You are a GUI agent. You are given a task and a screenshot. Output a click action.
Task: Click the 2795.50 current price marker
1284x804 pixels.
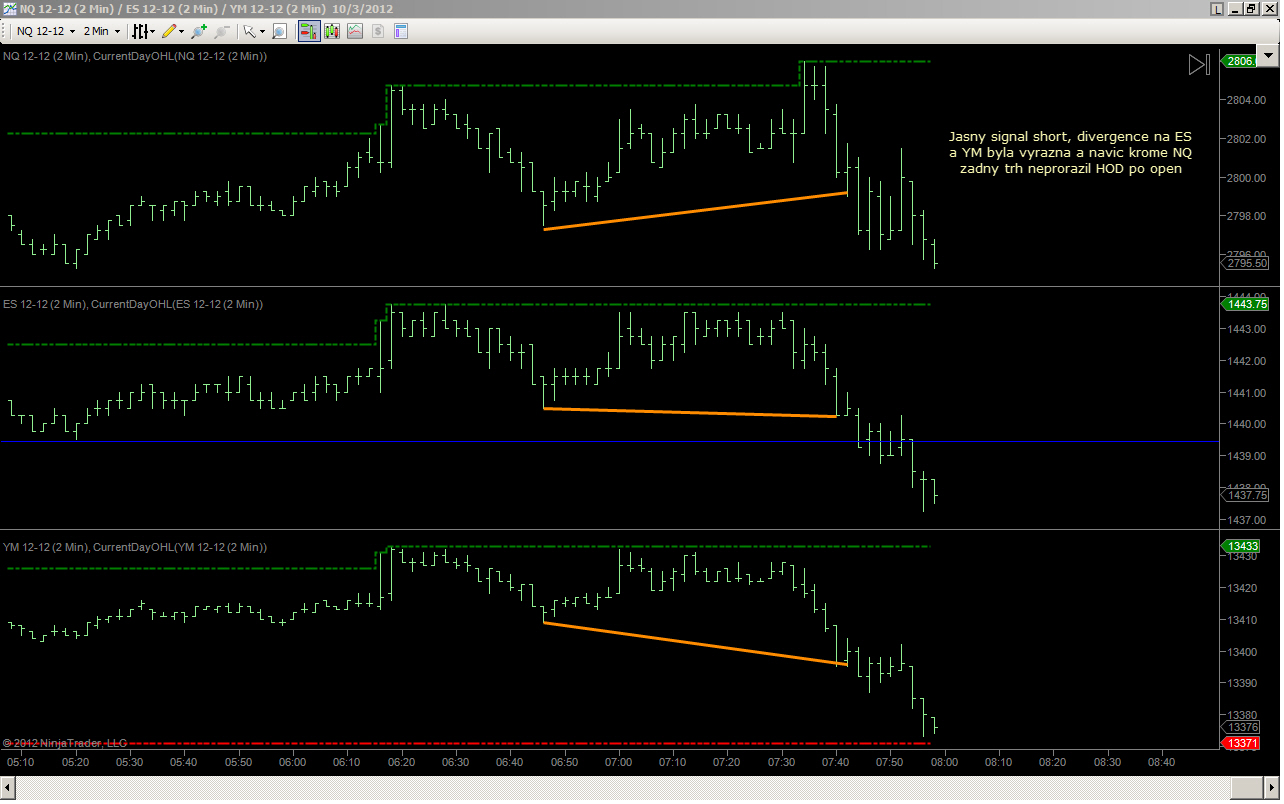click(1246, 263)
